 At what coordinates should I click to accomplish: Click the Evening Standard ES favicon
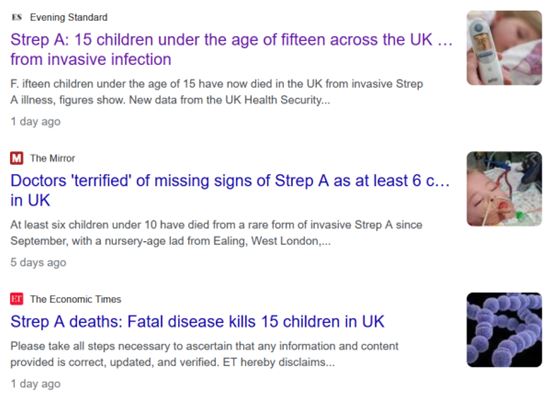17,17
